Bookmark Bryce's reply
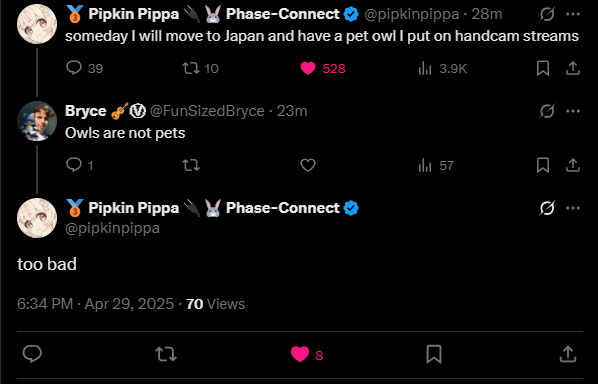 click(x=543, y=165)
